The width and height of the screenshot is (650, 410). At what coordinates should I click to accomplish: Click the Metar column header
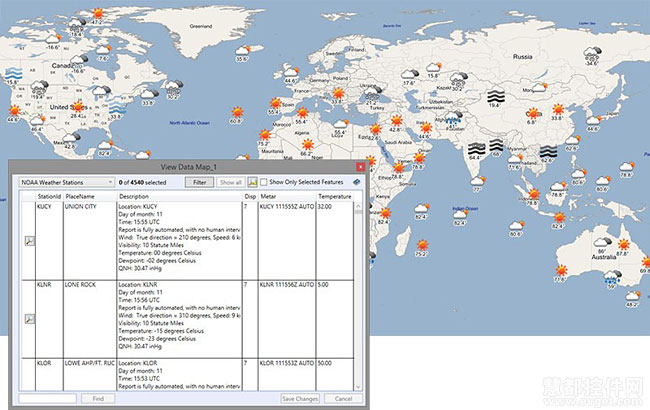tap(287, 197)
